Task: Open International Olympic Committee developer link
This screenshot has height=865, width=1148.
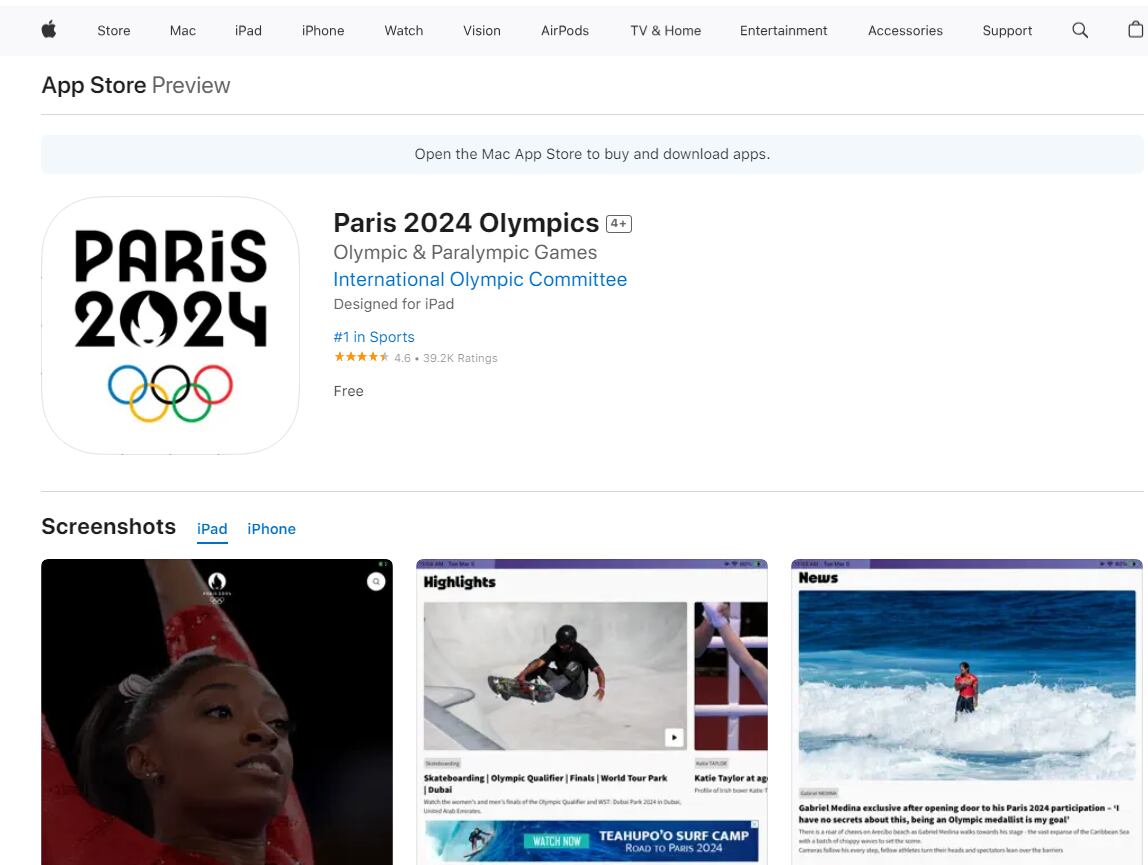Action: 480,280
